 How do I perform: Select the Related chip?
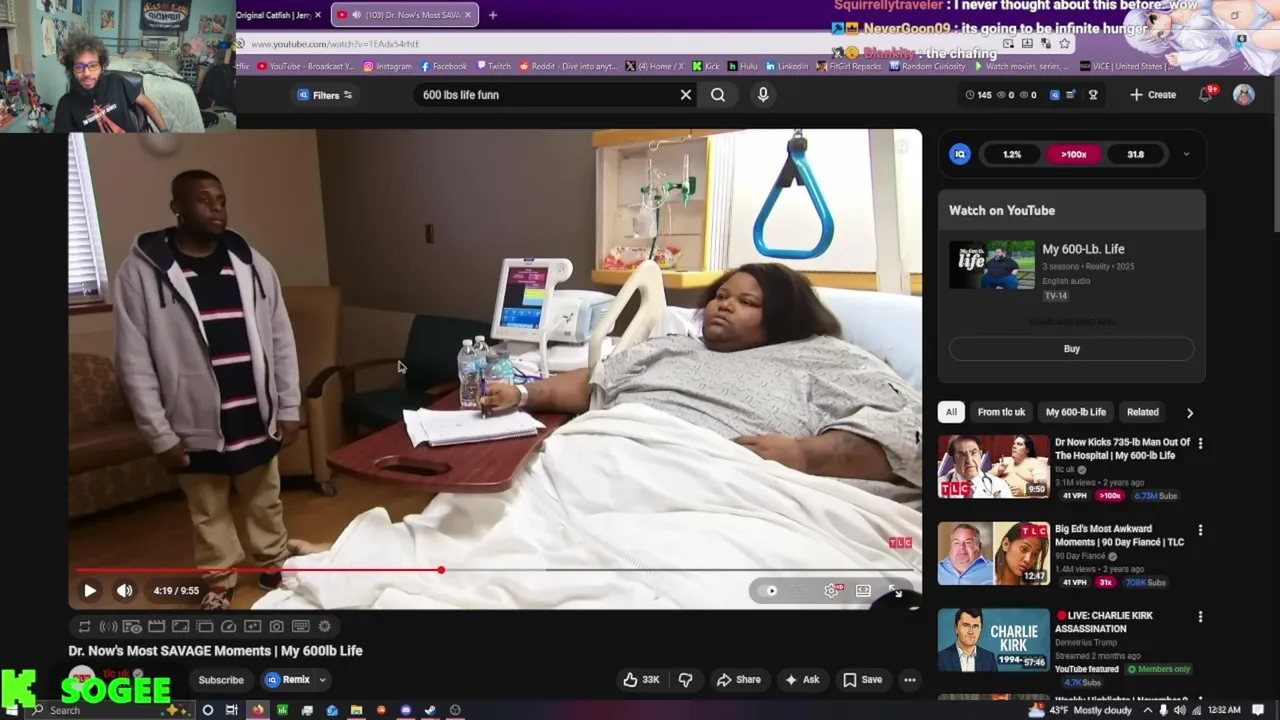(x=1143, y=412)
